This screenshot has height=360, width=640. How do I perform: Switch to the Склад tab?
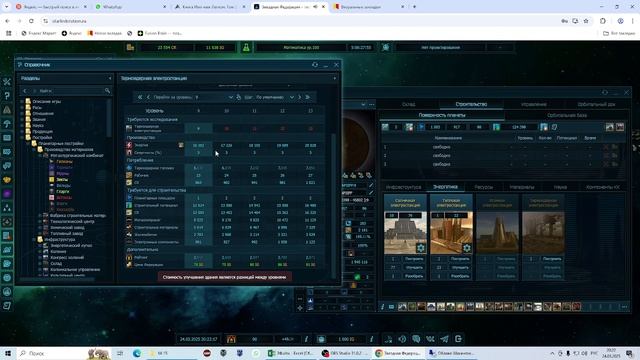pyautogui.click(x=409, y=104)
